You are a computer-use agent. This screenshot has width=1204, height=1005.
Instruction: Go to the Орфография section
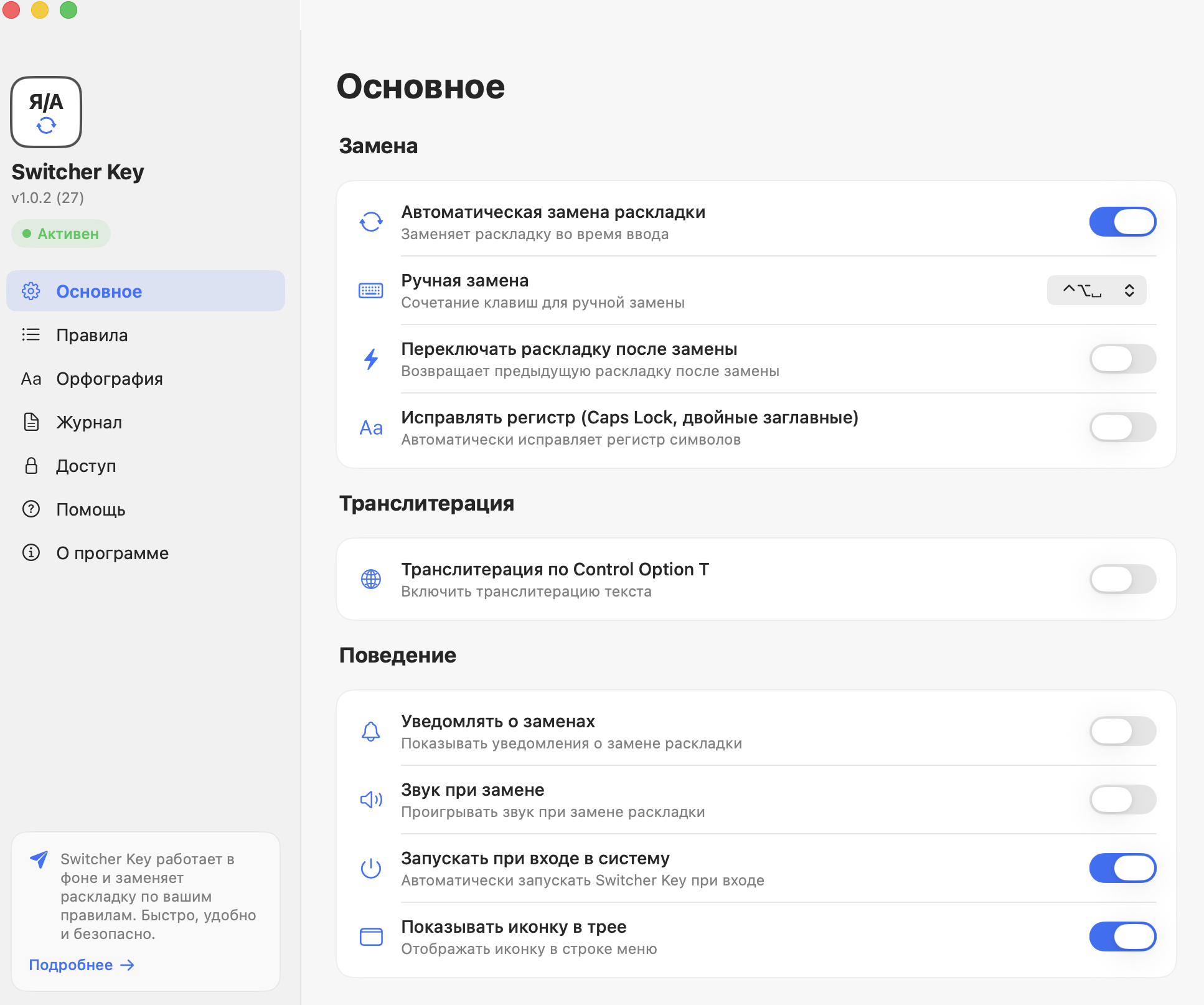(x=146, y=379)
